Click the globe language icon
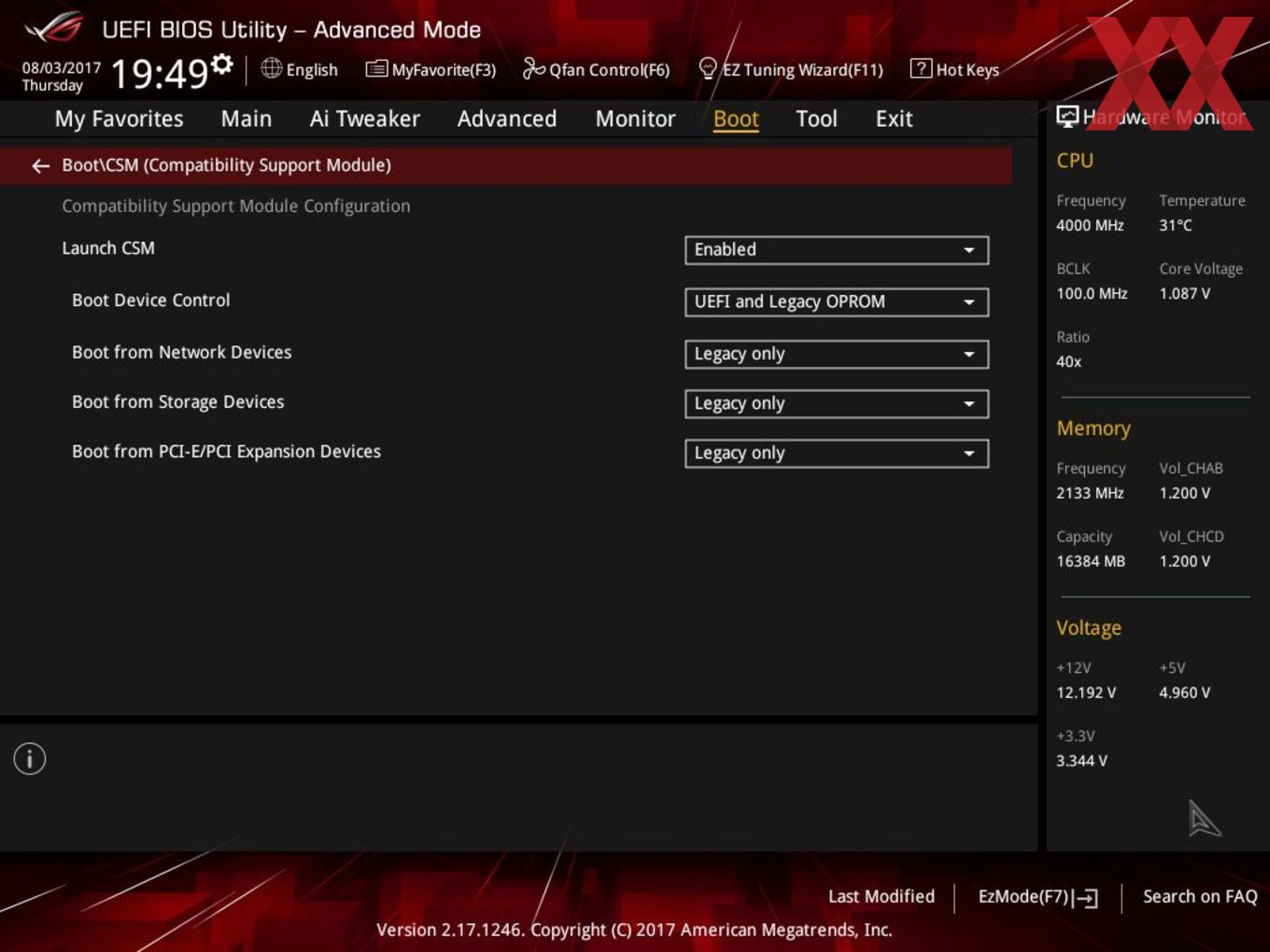 point(271,68)
